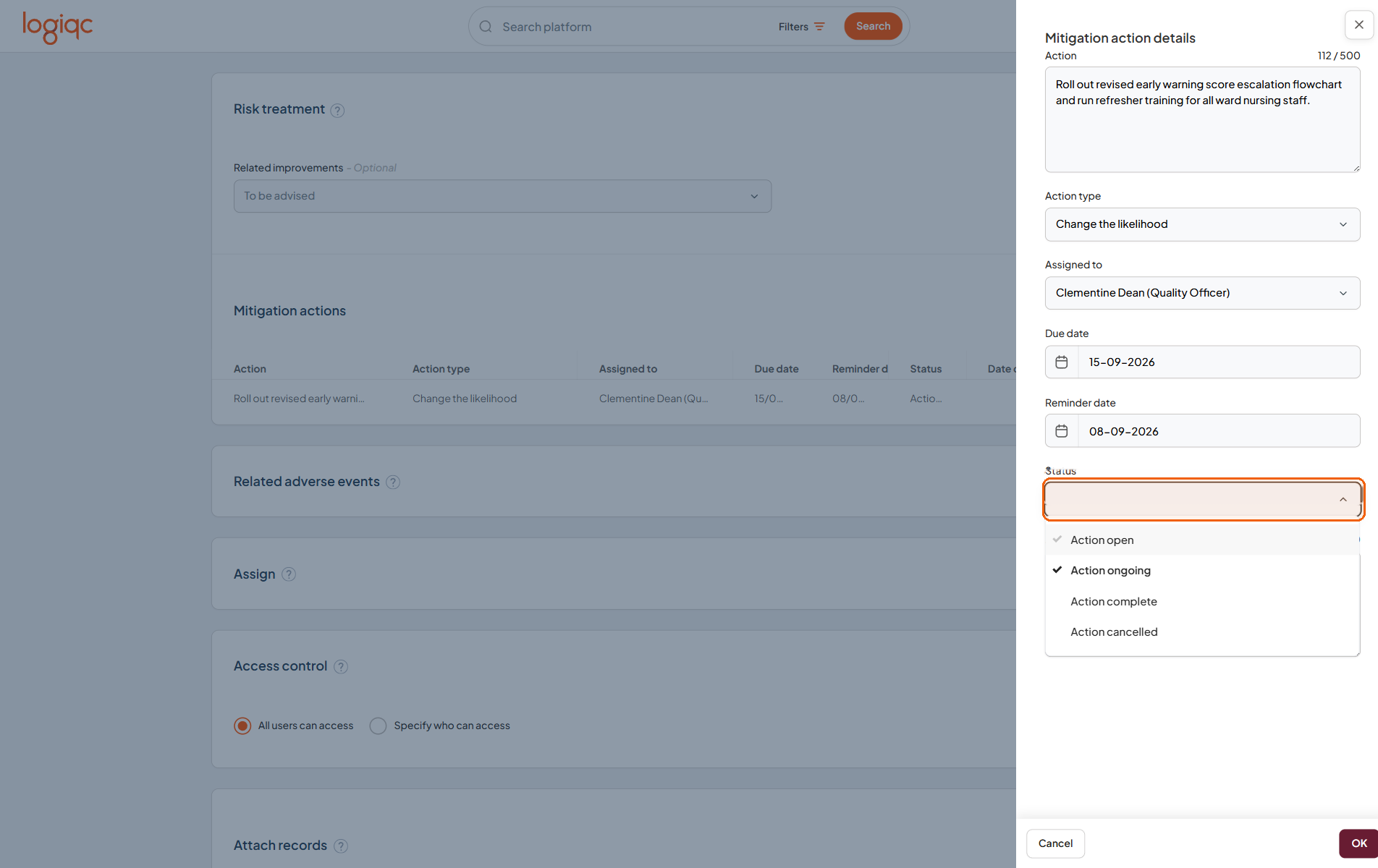Open the Filters icon in search bar

[x=819, y=27]
